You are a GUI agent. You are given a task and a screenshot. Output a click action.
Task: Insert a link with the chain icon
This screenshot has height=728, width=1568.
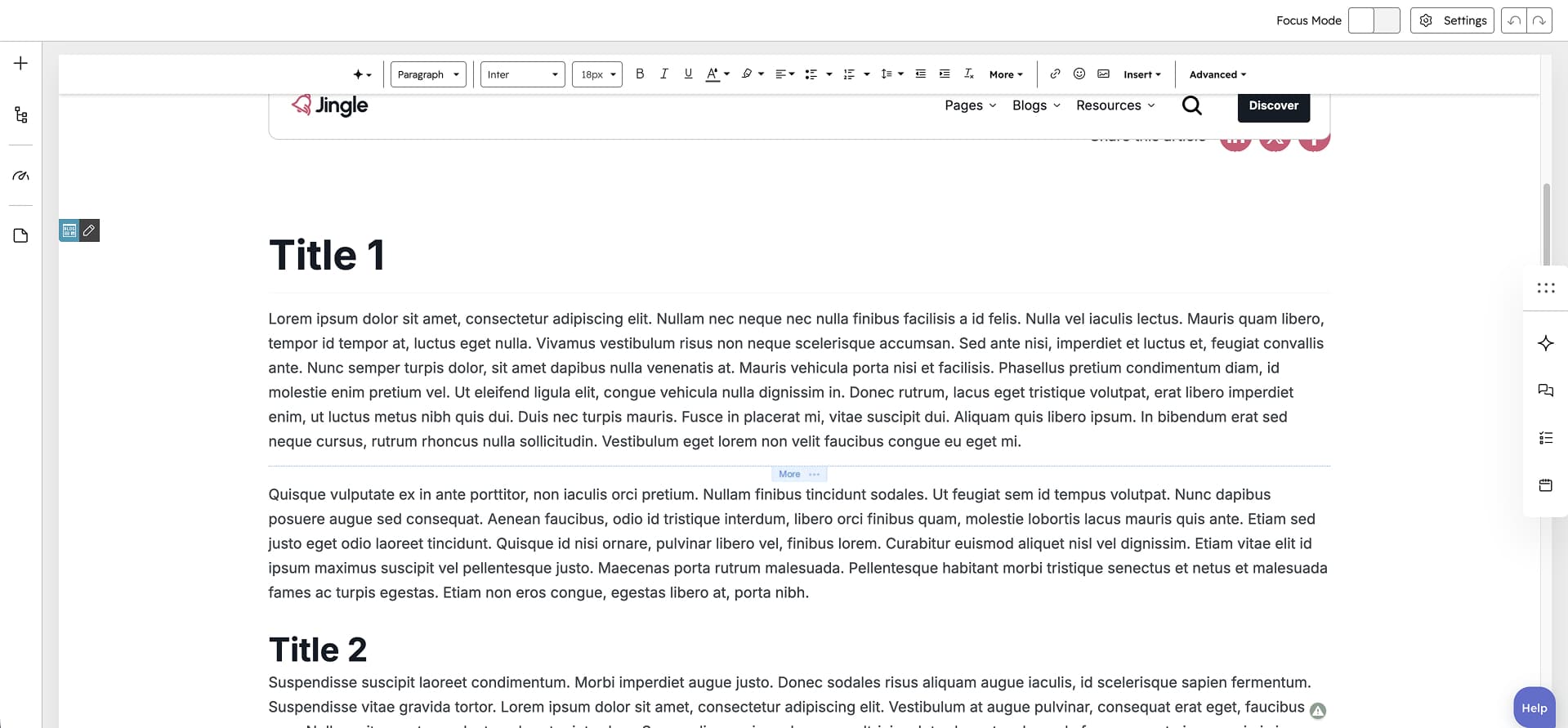click(x=1055, y=74)
